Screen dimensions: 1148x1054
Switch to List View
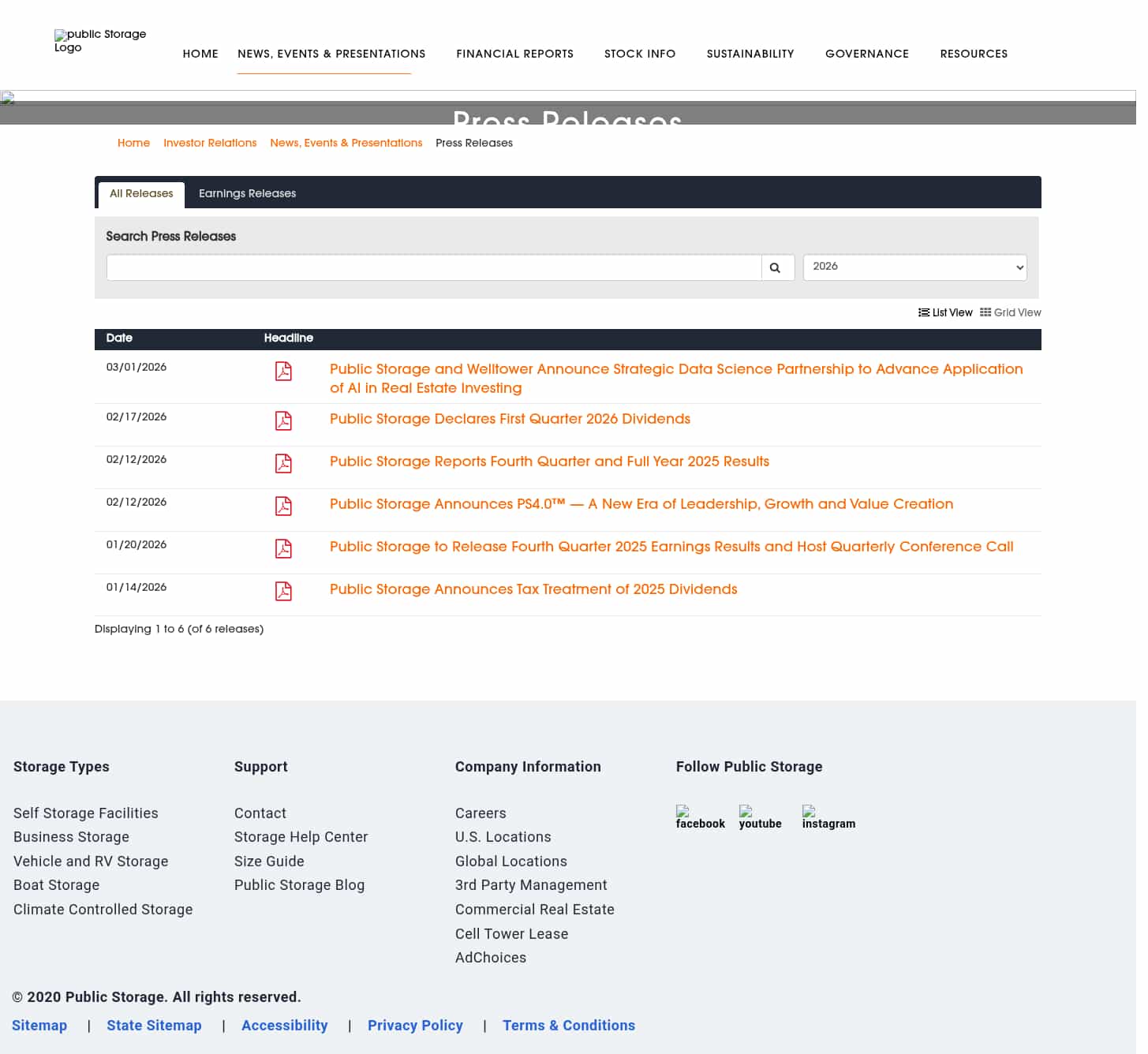point(945,312)
